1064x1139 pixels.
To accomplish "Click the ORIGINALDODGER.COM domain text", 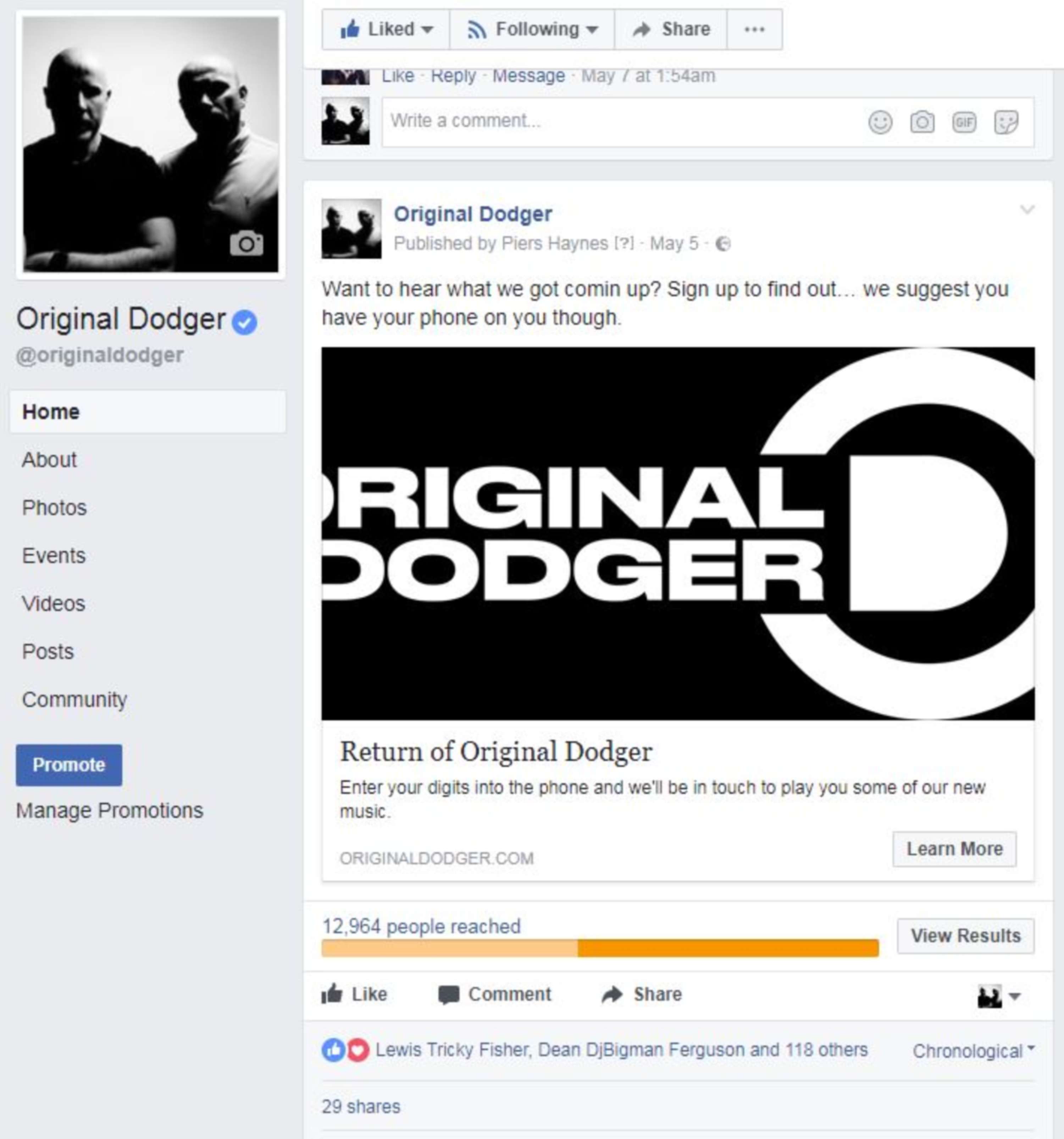I will 437,859.
